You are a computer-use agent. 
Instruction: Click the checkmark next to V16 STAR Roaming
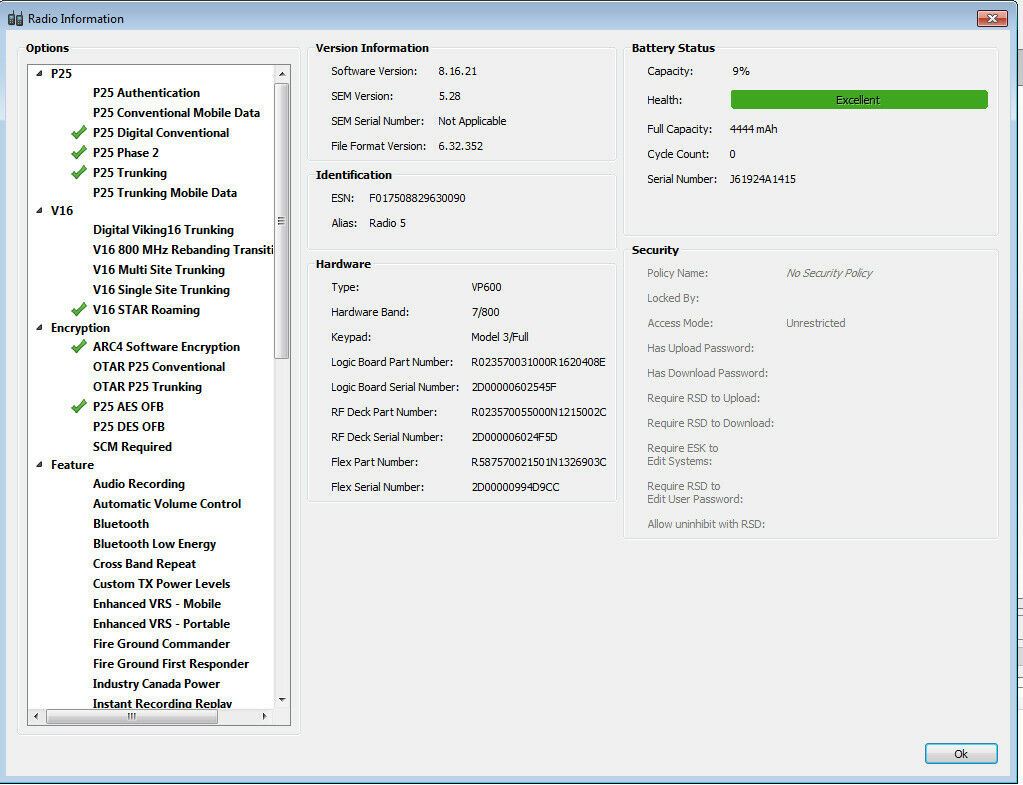pyautogui.click(x=79, y=310)
